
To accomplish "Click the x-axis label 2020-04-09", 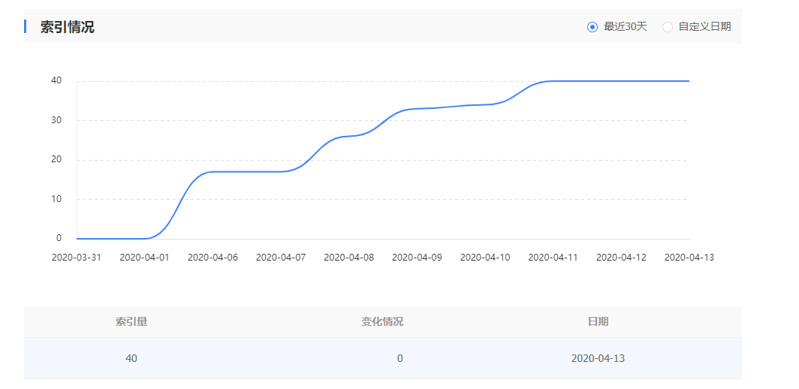I will pyautogui.click(x=417, y=257).
